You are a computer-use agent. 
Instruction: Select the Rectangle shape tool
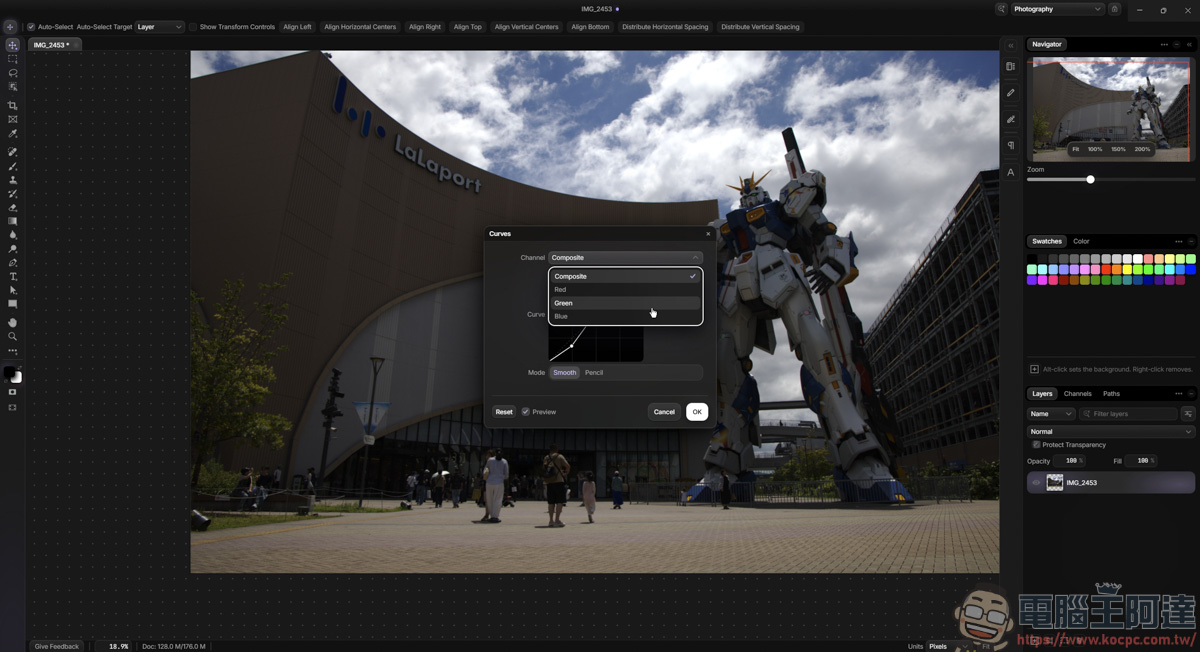click(13, 304)
